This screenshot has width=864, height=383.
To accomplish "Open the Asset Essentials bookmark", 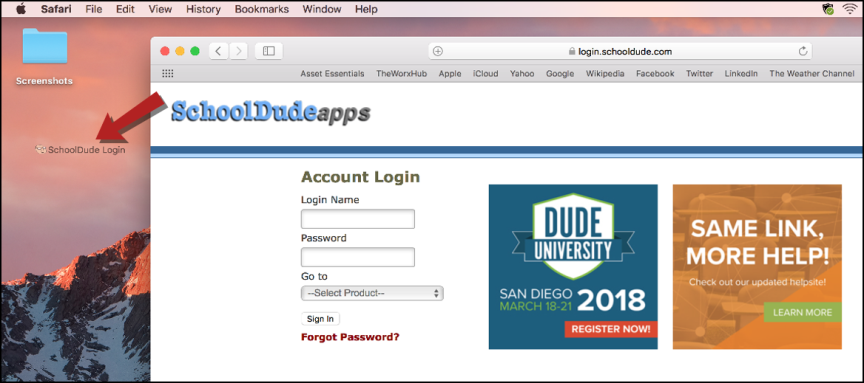I will click(x=332, y=73).
